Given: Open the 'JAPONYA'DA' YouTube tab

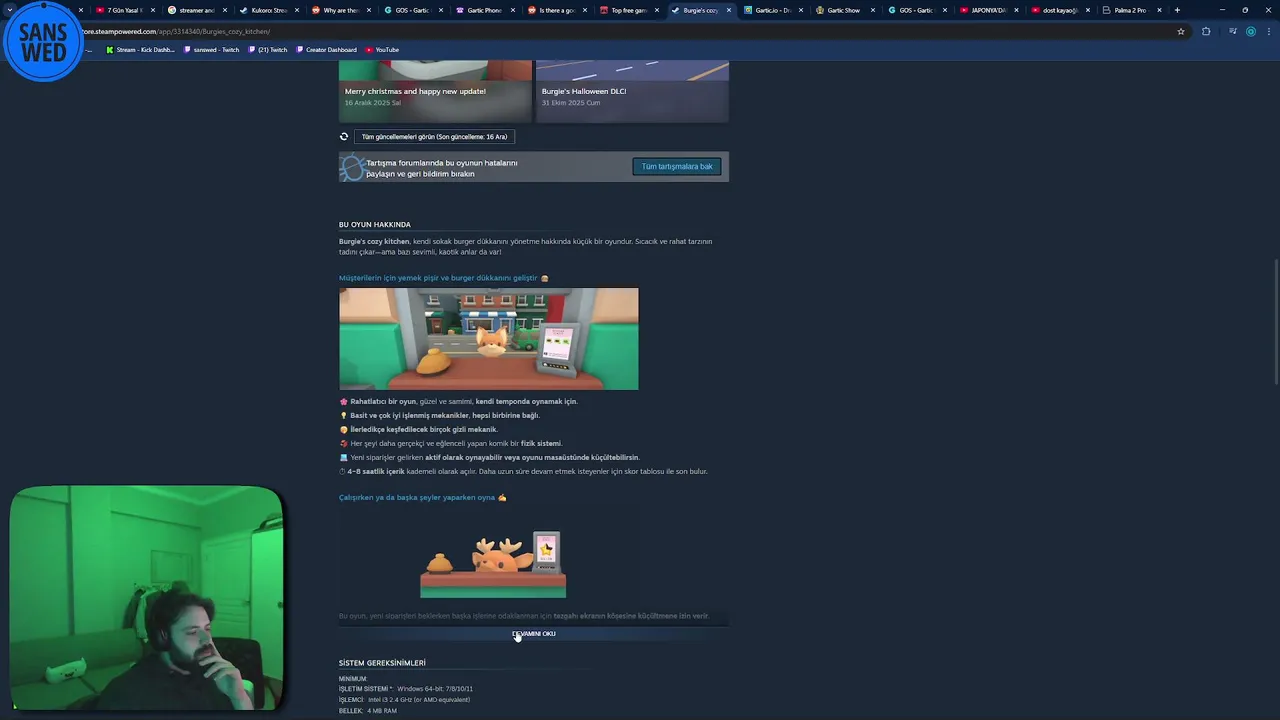Looking at the screenshot, I should click(986, 10).
